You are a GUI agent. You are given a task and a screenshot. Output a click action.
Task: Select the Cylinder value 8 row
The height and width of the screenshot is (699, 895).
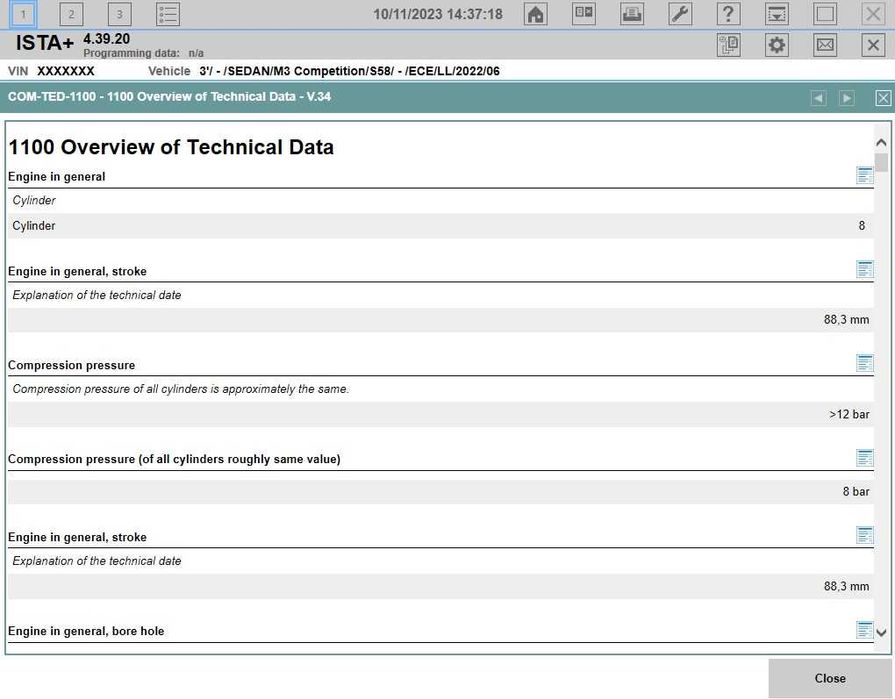441,226
